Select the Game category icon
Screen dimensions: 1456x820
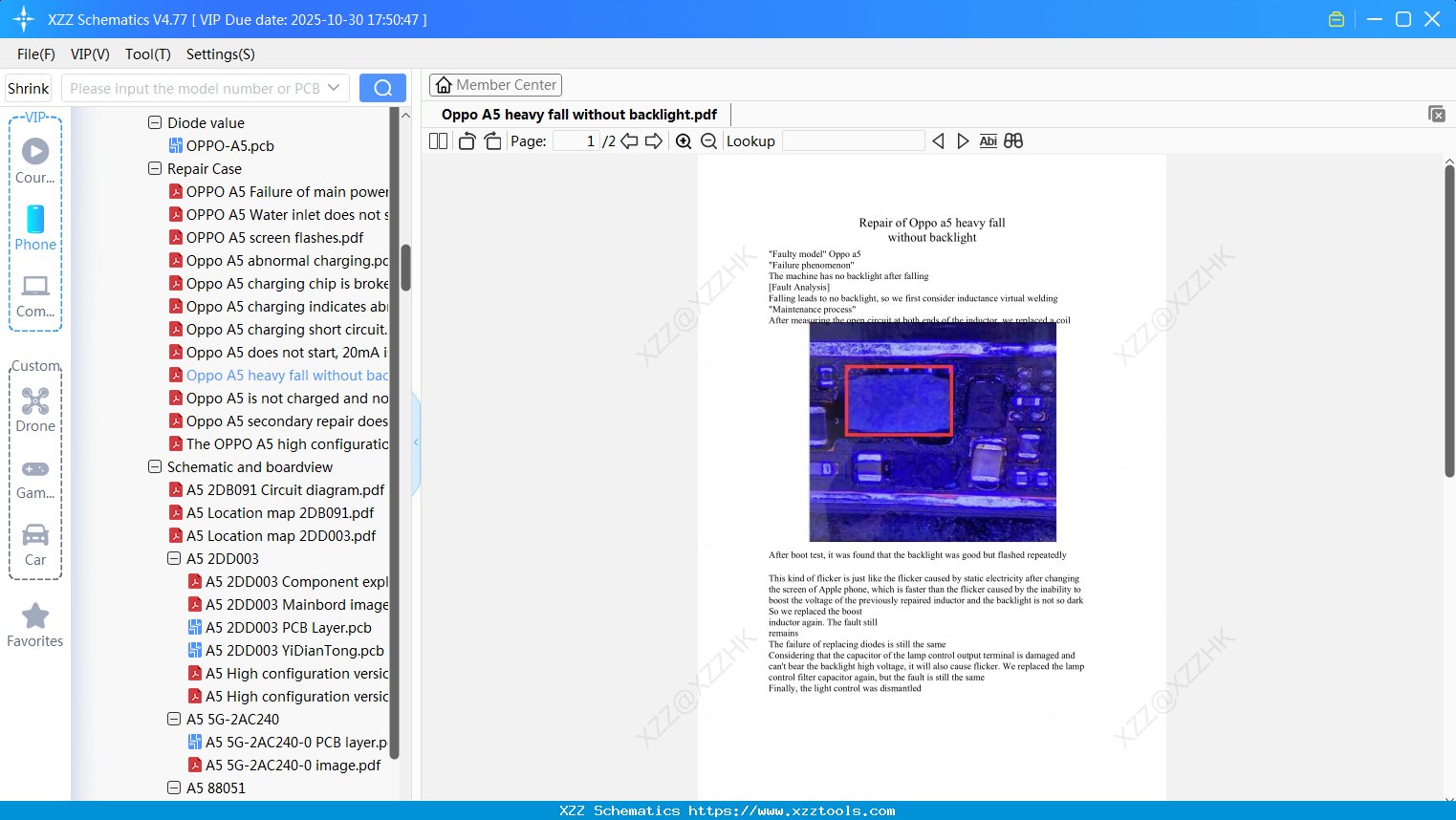(35, 478)
